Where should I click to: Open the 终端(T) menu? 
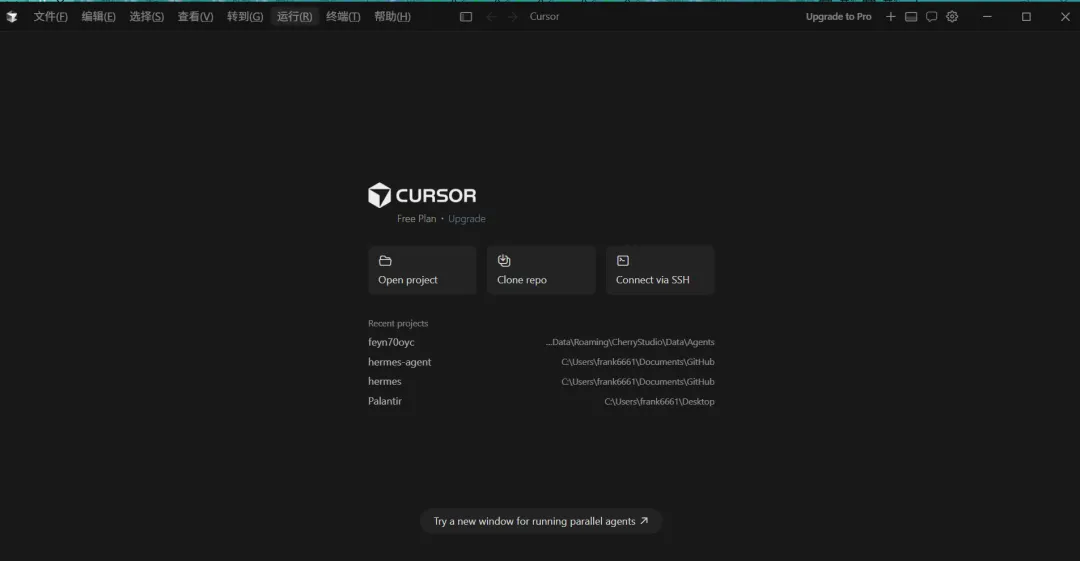(343, 17)
